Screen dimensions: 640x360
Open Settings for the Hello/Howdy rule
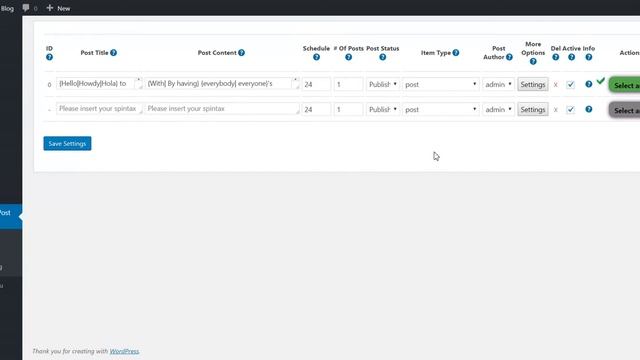tap(533, 84)
